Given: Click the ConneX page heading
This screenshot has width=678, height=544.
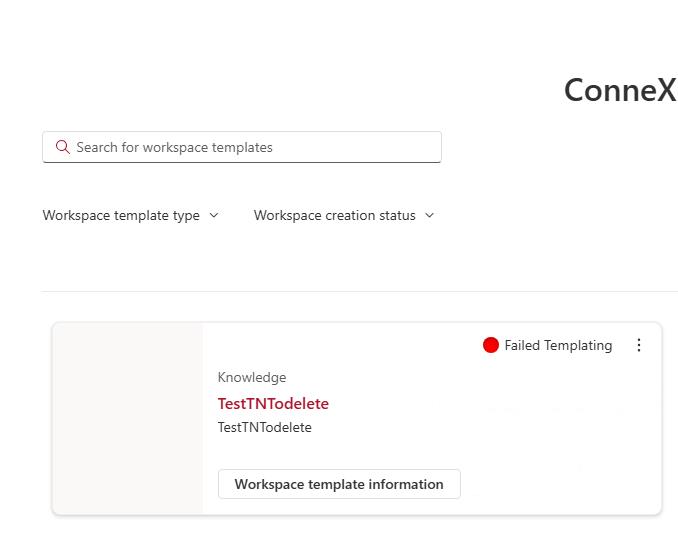Looking at the screenshot, I should tap(620, 90).
